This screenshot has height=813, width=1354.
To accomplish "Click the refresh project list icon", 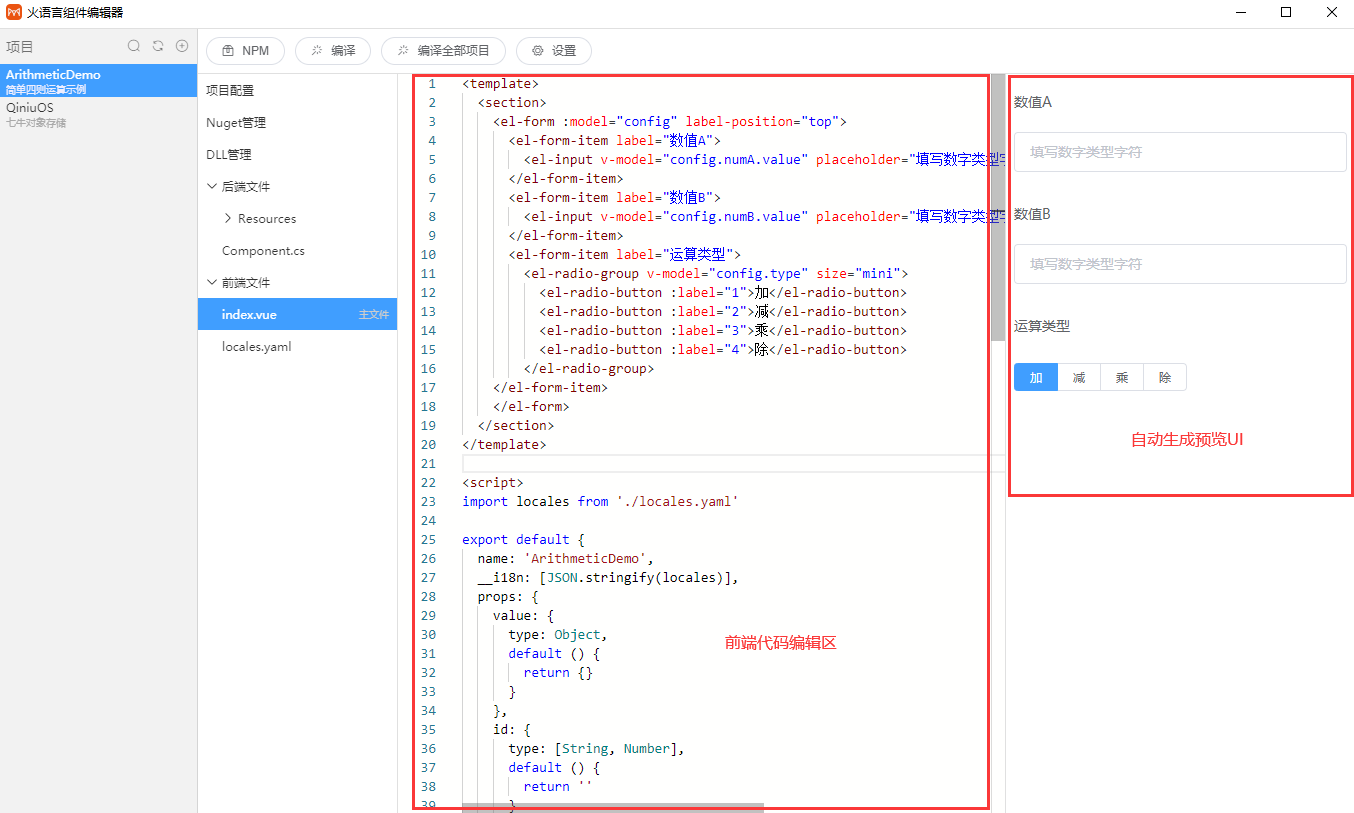I will [158, 46].
